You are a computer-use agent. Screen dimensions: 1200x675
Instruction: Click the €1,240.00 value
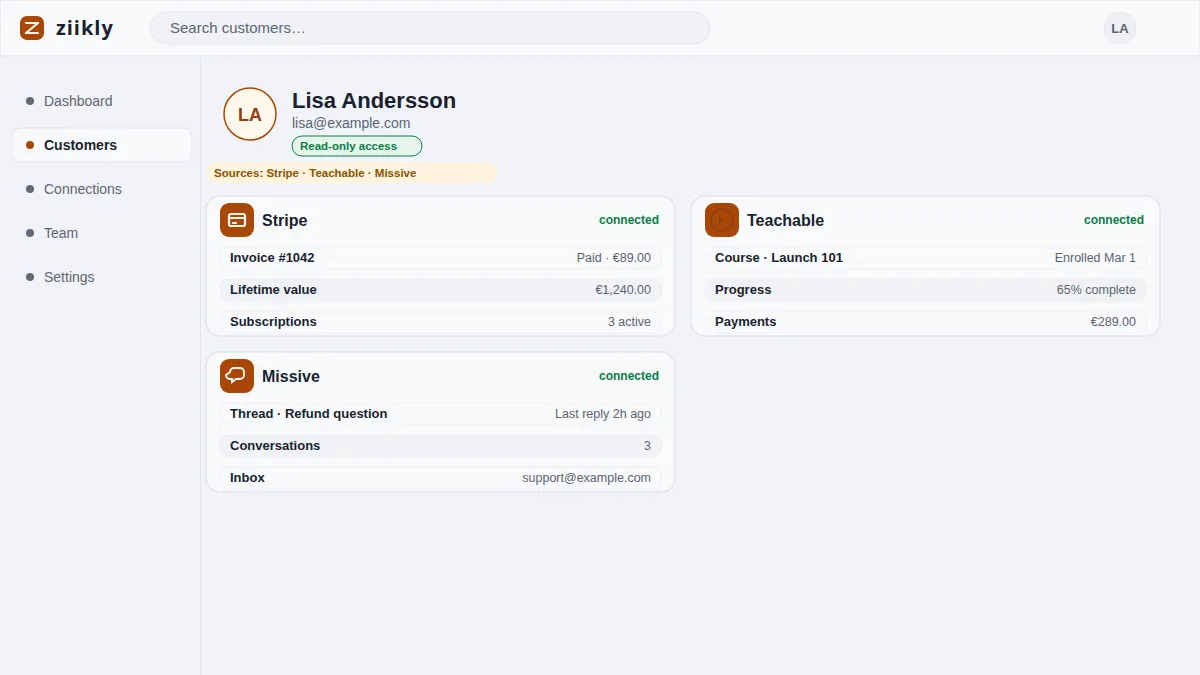(623, 290)
